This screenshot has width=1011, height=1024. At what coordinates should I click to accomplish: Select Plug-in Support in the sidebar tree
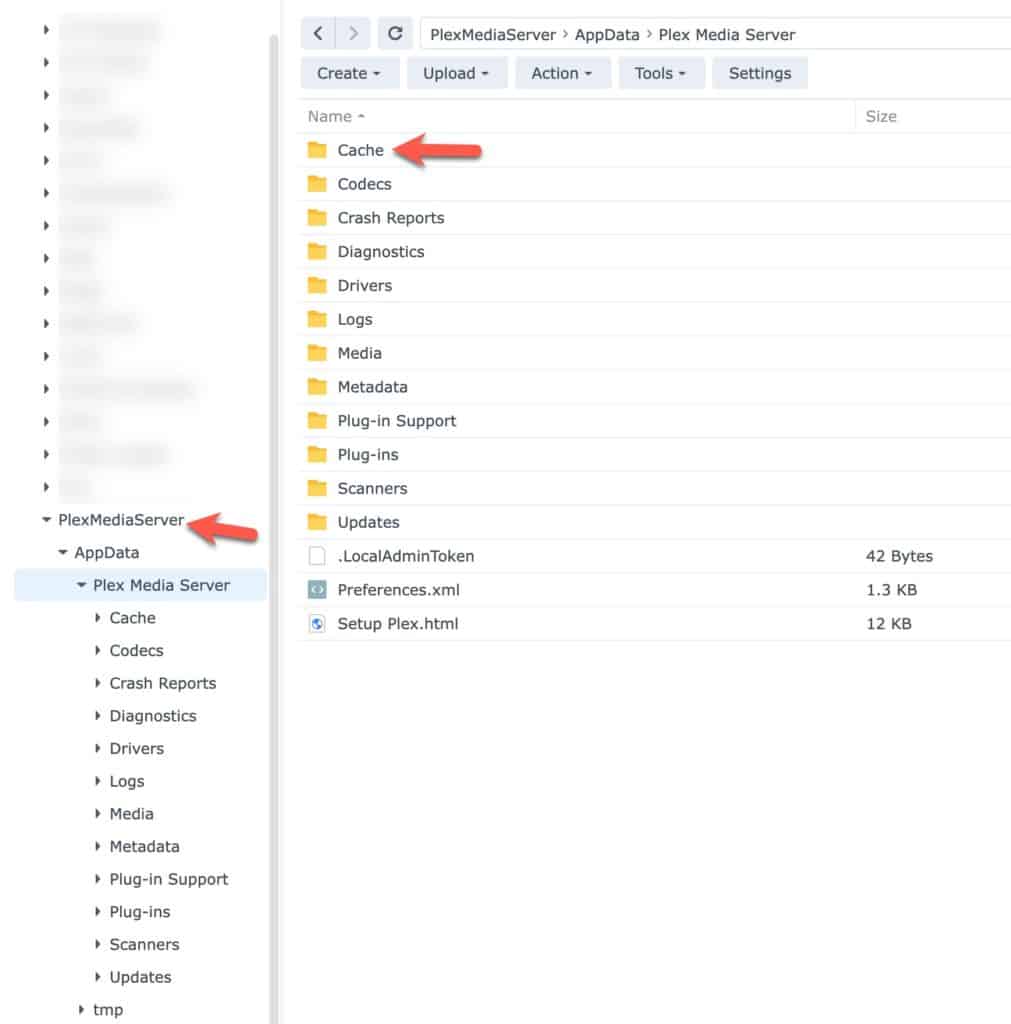point(168,879)
